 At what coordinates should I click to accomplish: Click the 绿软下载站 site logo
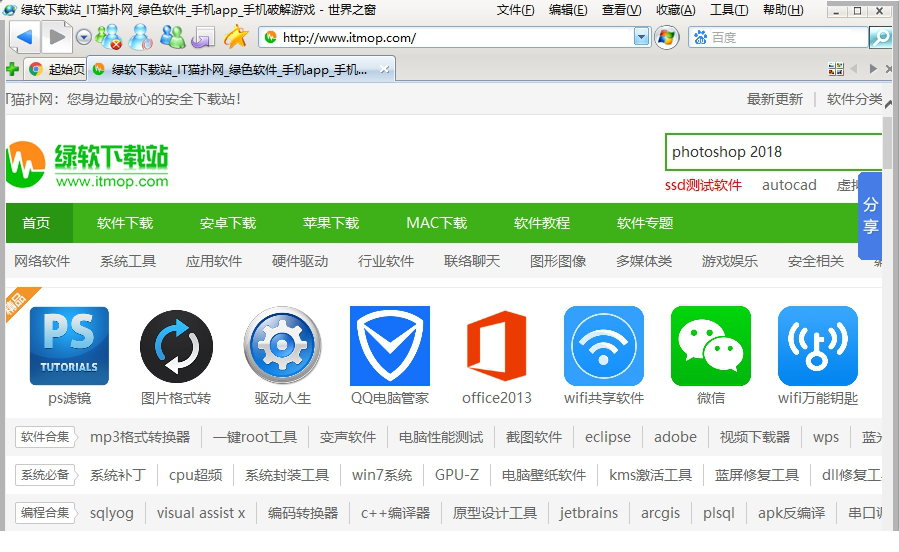(x=87, y=165)
